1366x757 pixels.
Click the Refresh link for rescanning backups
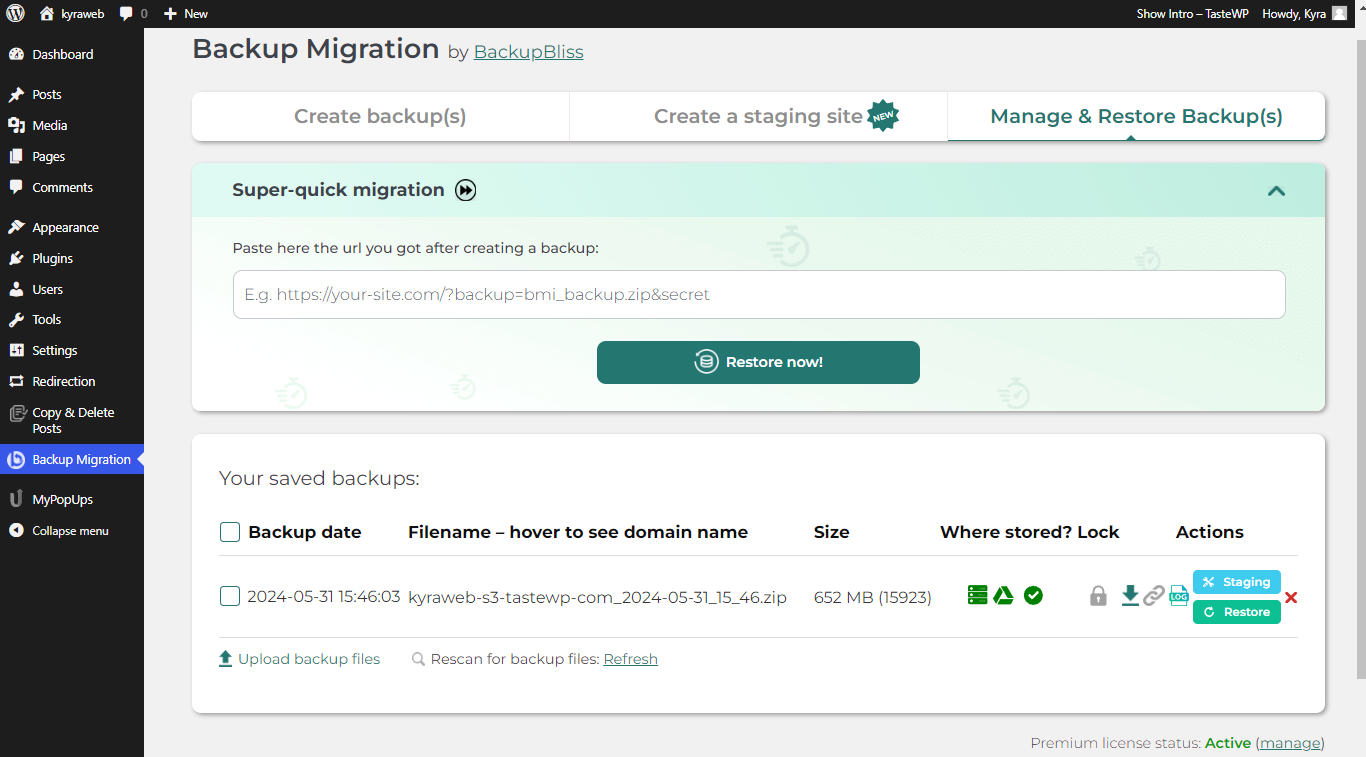click(630, 659)
